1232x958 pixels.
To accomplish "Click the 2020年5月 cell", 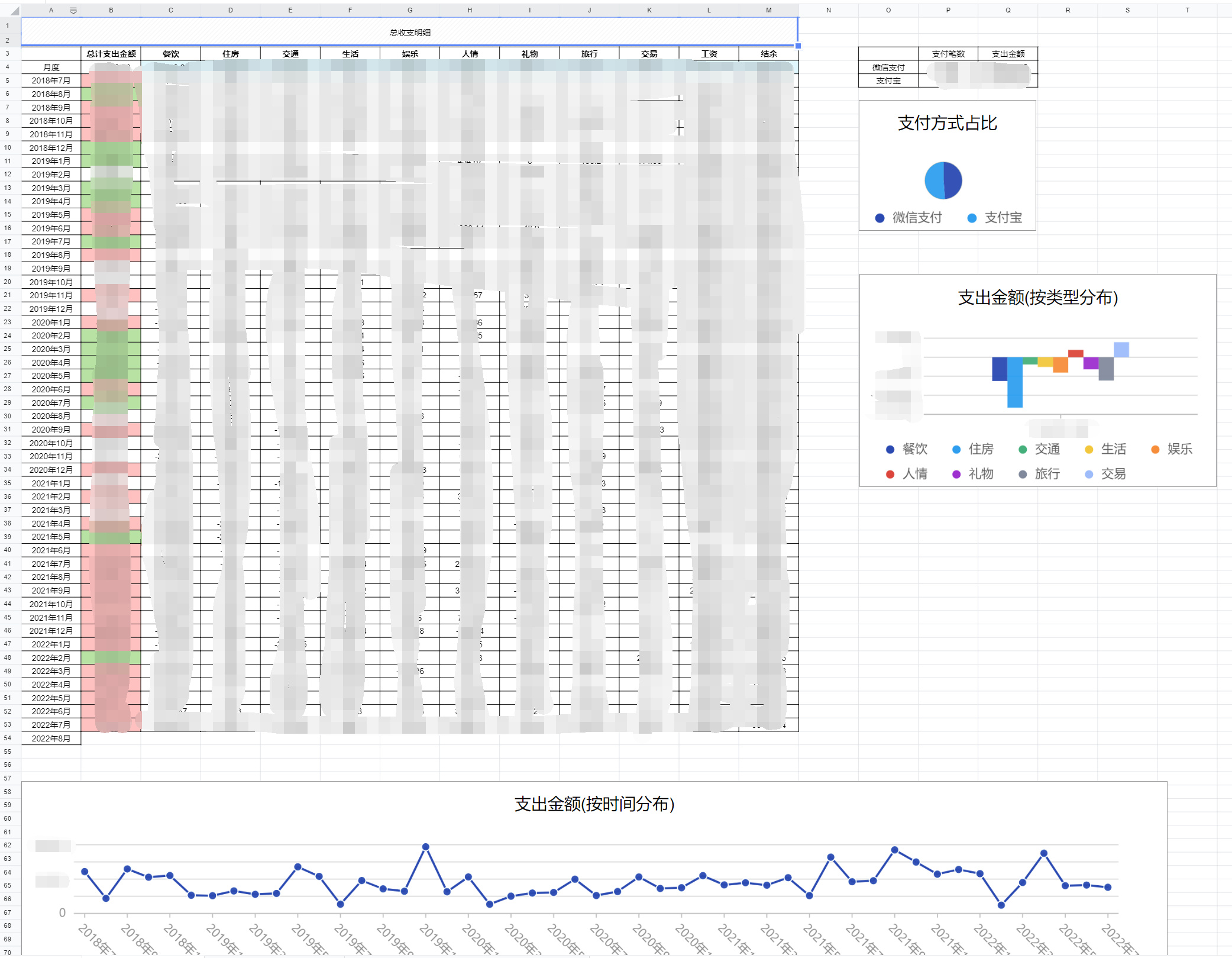I will [51, 376].
